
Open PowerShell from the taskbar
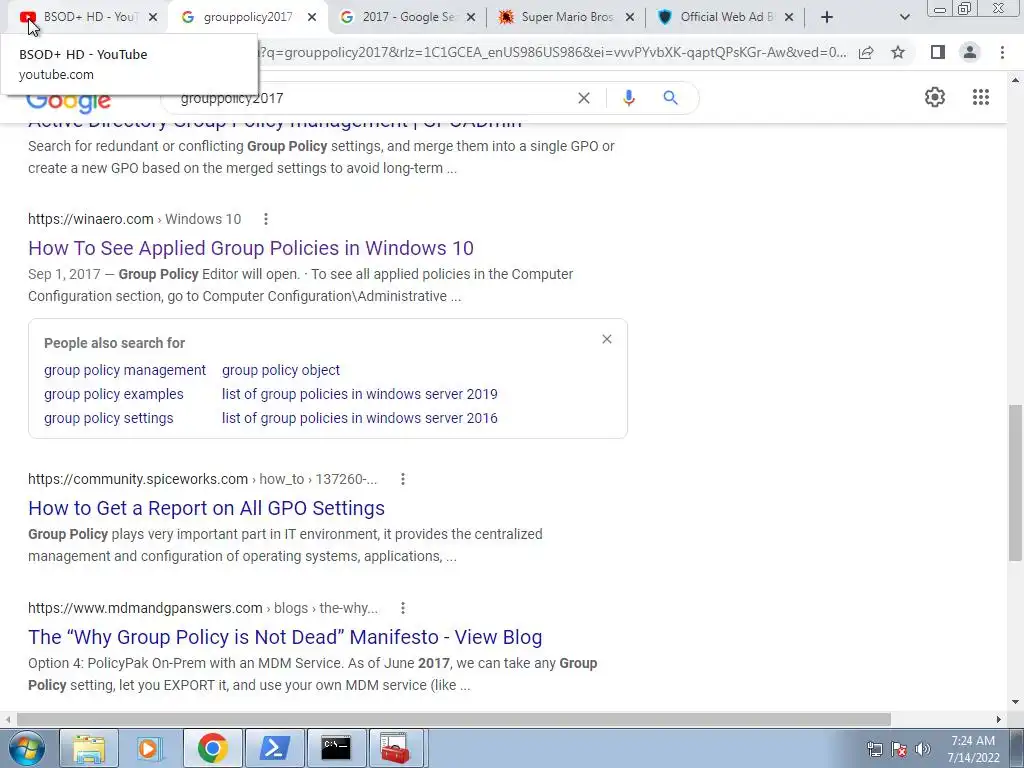[x=275, y=748]
